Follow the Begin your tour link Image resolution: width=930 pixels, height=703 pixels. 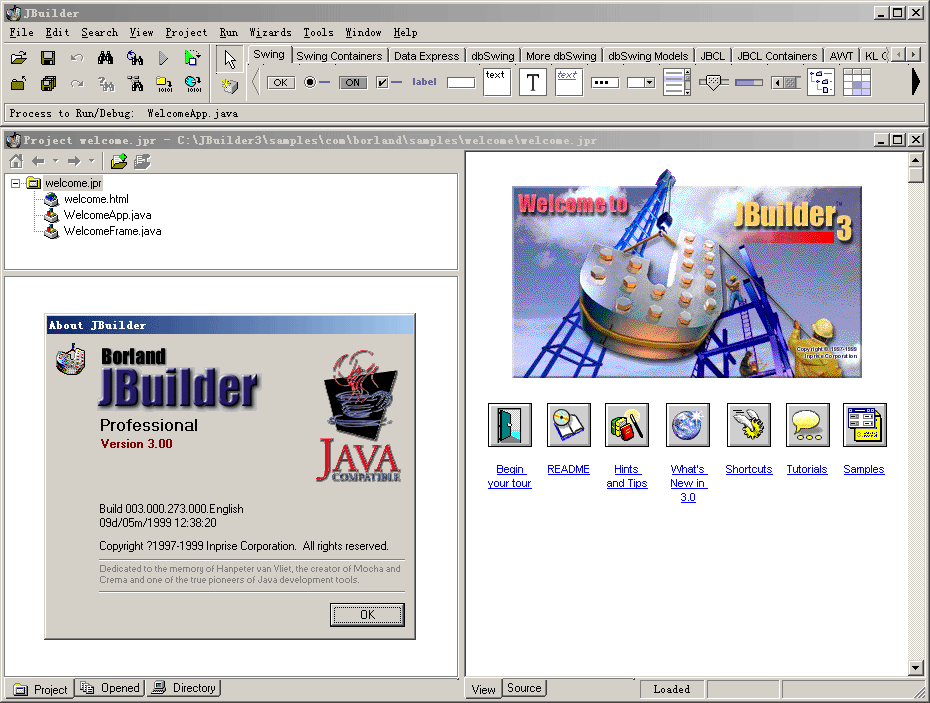tap(509, 476)
